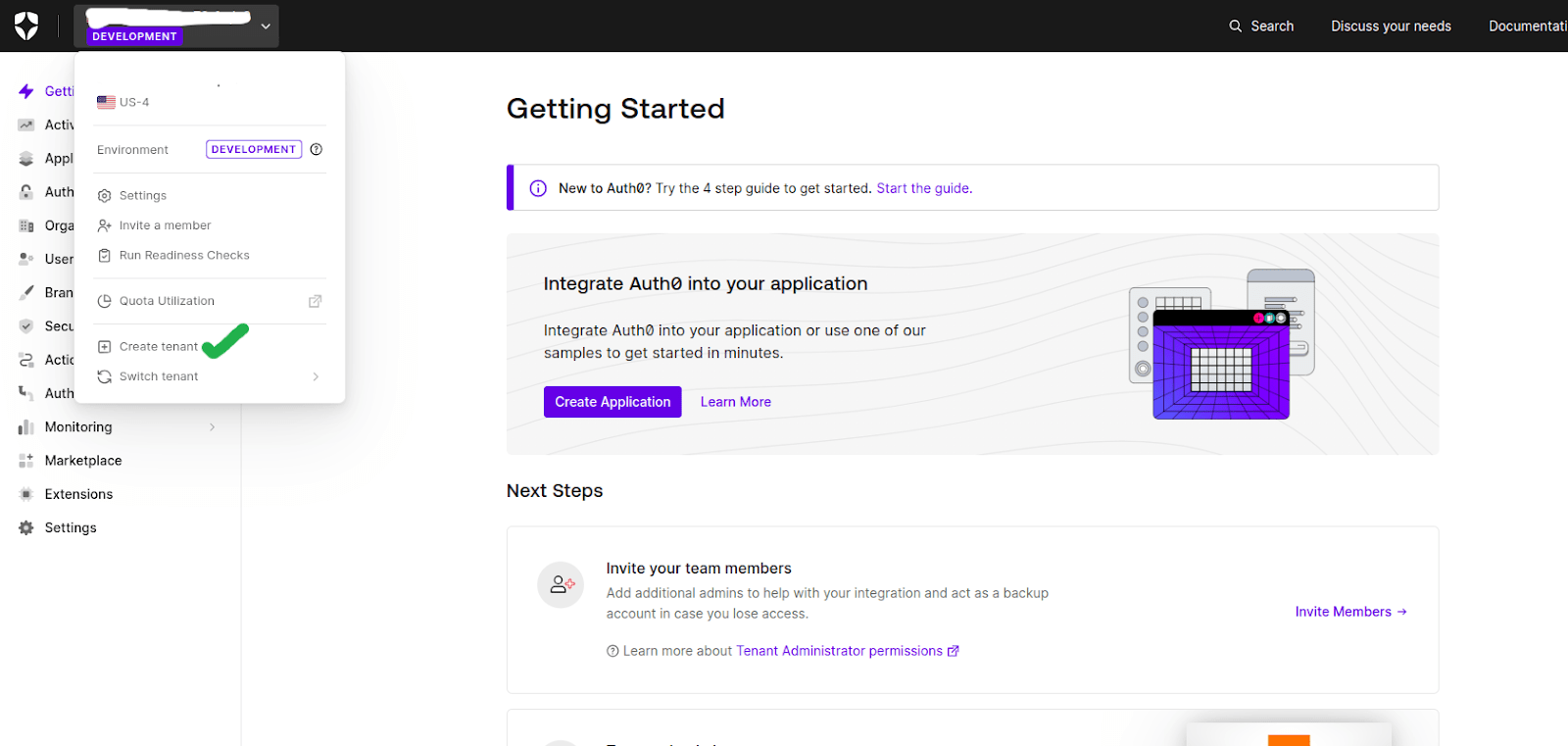Viewport: 1568px width, 746px height.
Task: Click the Integrate Auth0 illustration
Action: pyautogui.click(x=1222, y=344)
